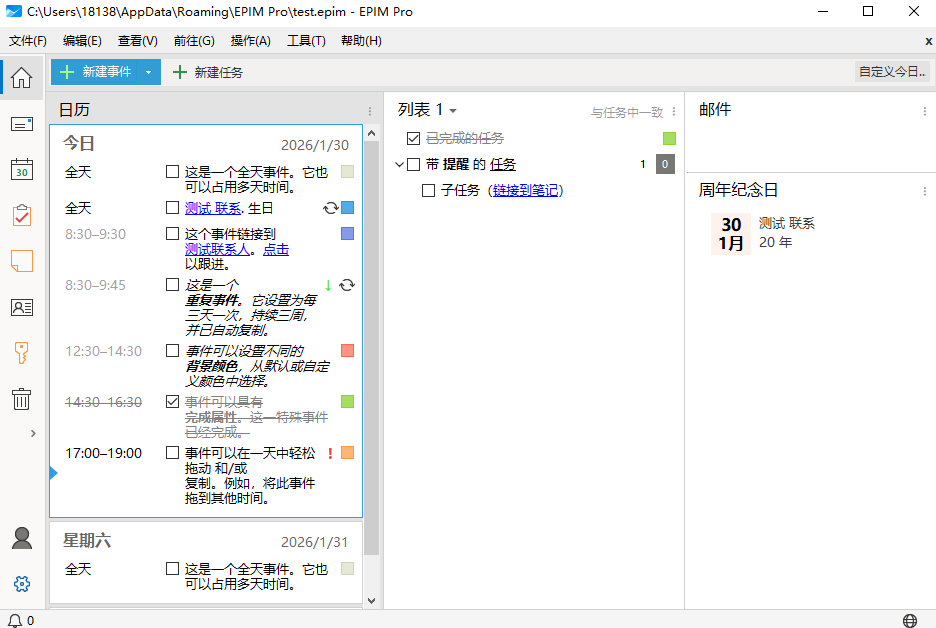Image resolution: width=936 pixels, height=628 pixels.
Task: Check the 8:30–9:30 event checkbox
Action: (x=173, y=233)
